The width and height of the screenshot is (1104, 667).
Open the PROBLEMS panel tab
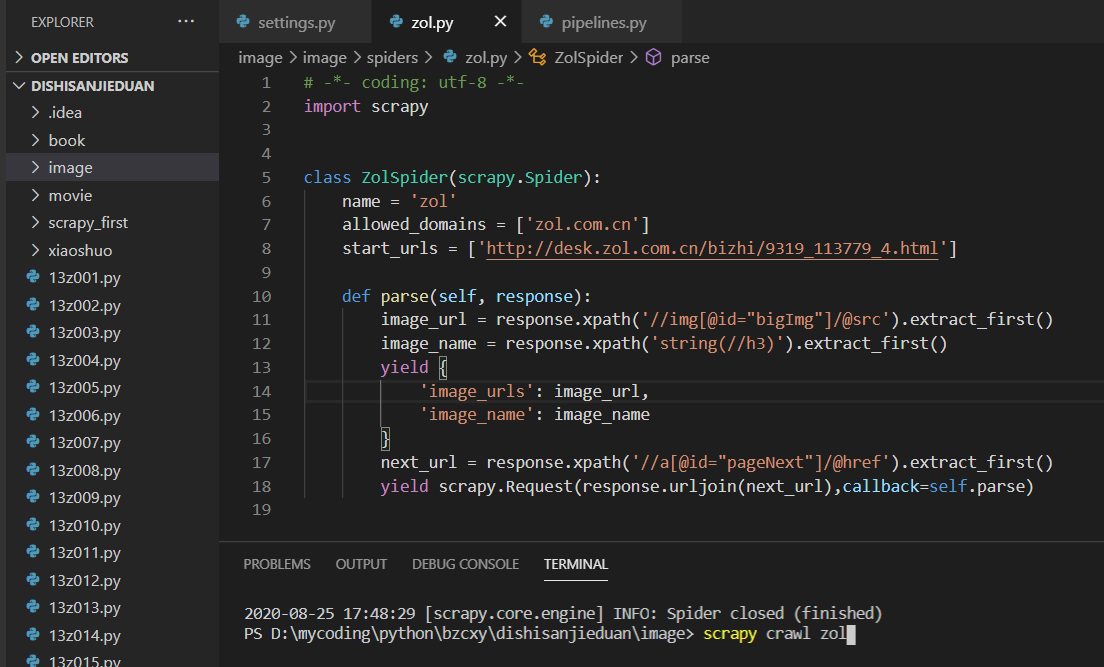pyautogui.click(x=277, y=564)
